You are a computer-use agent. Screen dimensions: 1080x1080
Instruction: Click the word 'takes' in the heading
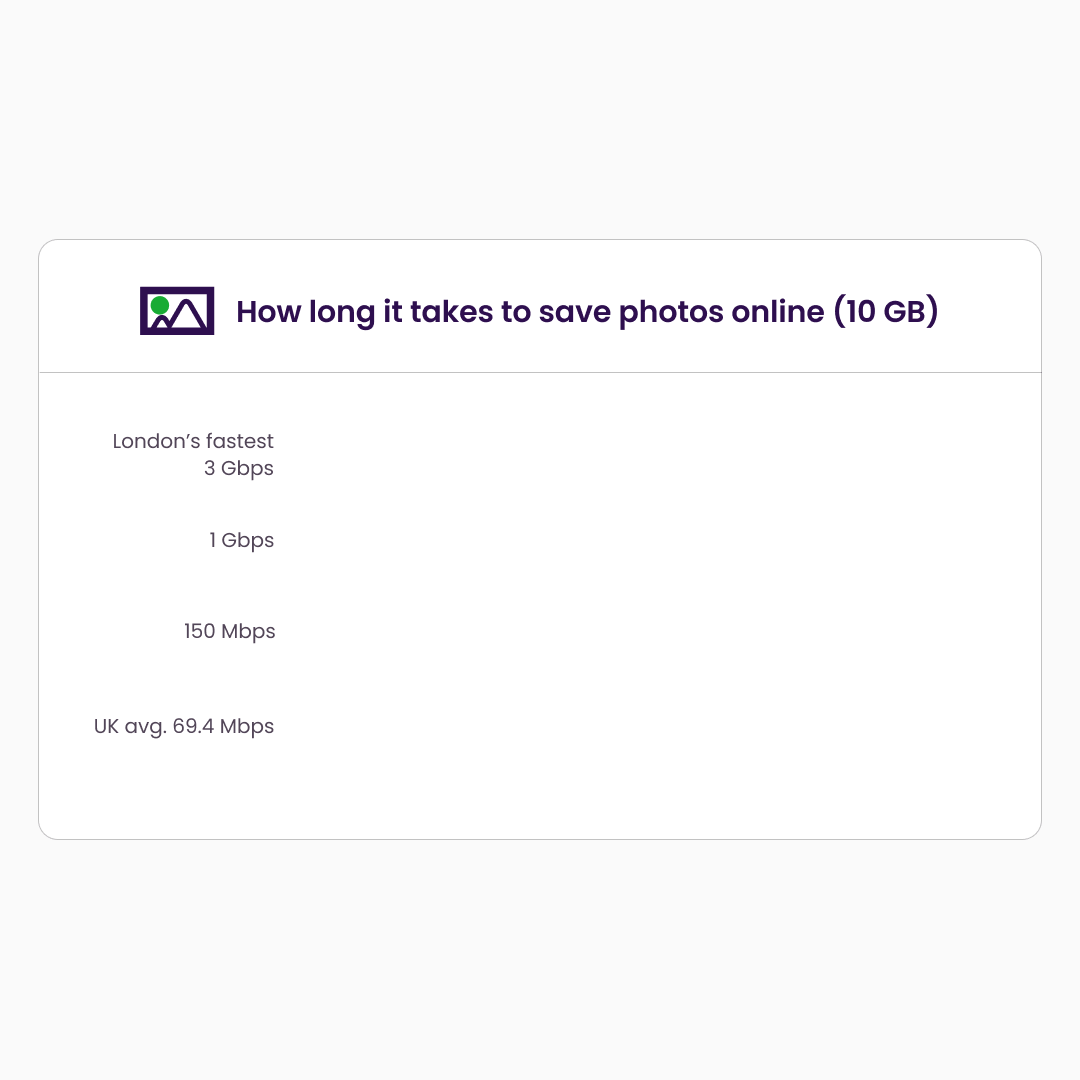pos(452,311)
